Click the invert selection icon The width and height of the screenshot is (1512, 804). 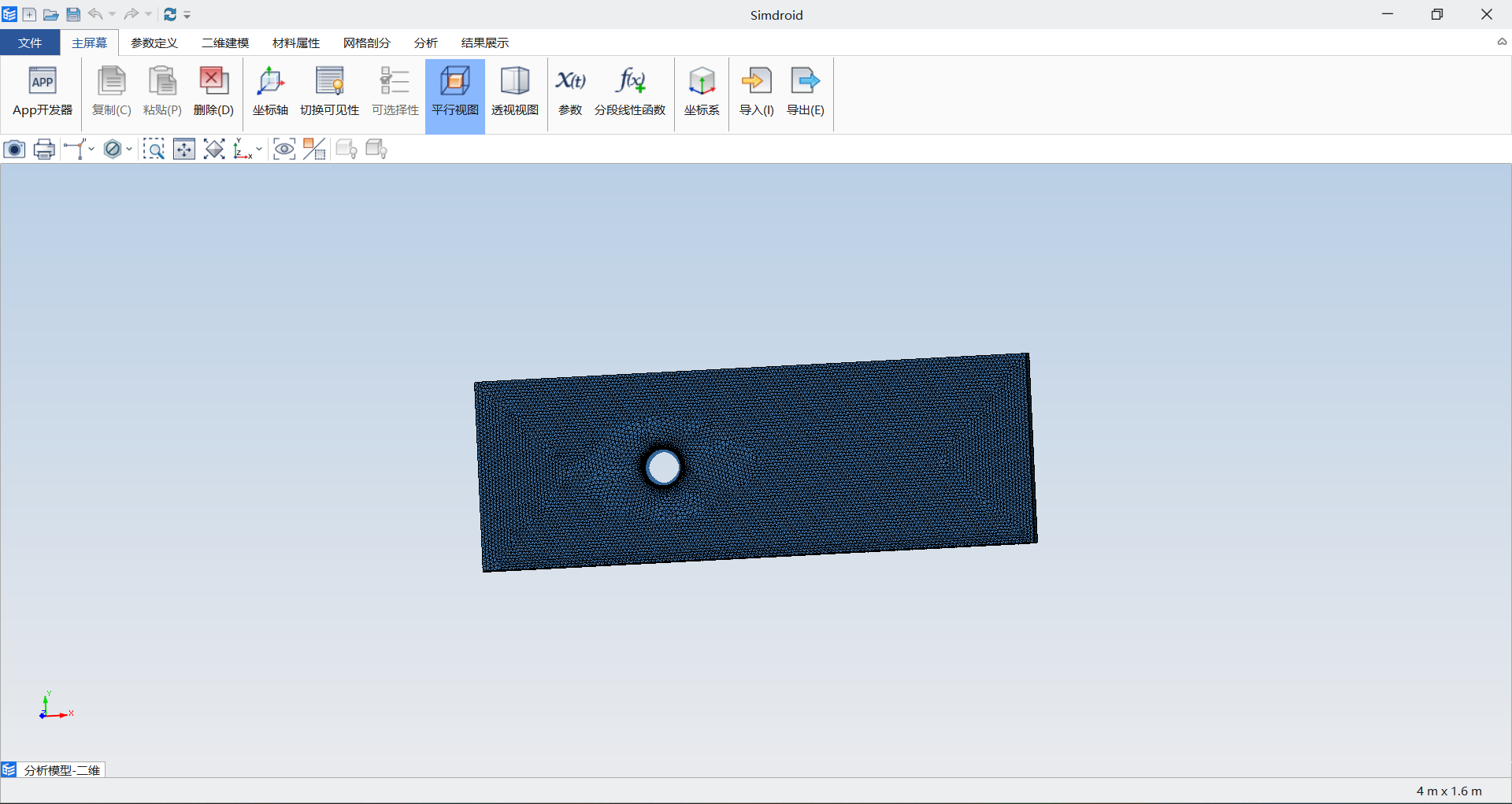click(x=314, y=149)
